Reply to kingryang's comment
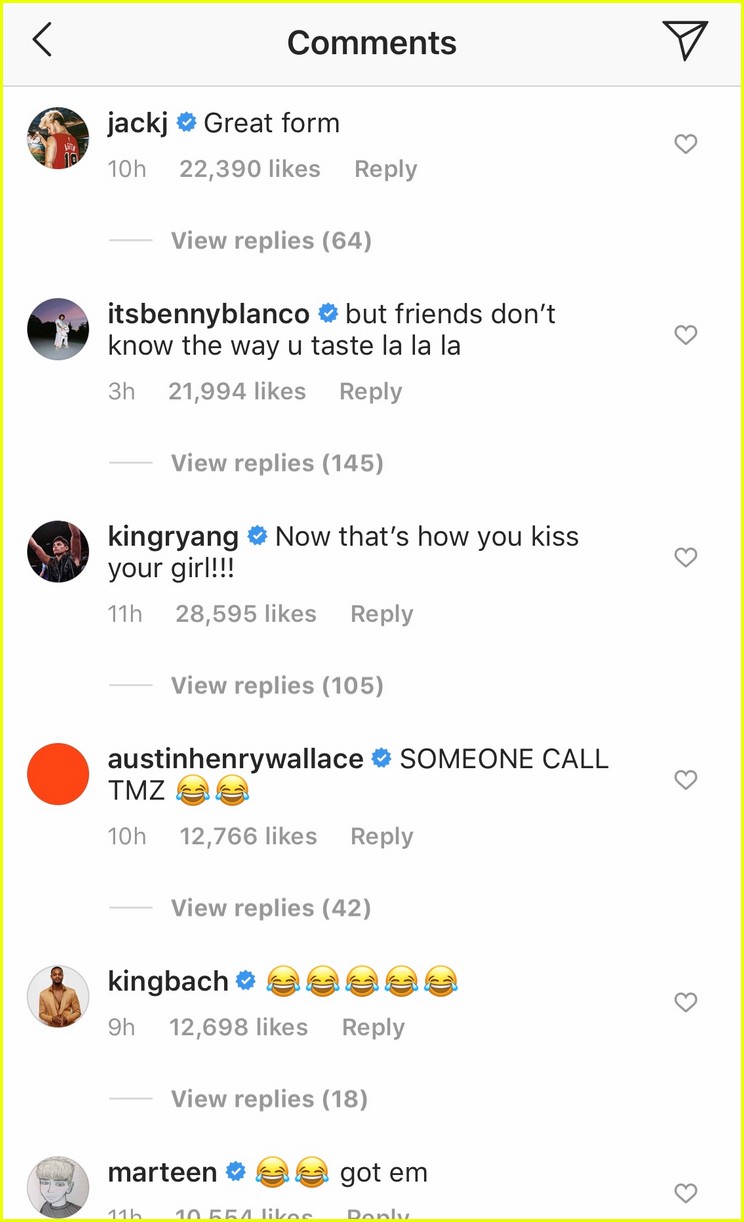This screenshot has height=1222, width=744. [x=381, y=614]
